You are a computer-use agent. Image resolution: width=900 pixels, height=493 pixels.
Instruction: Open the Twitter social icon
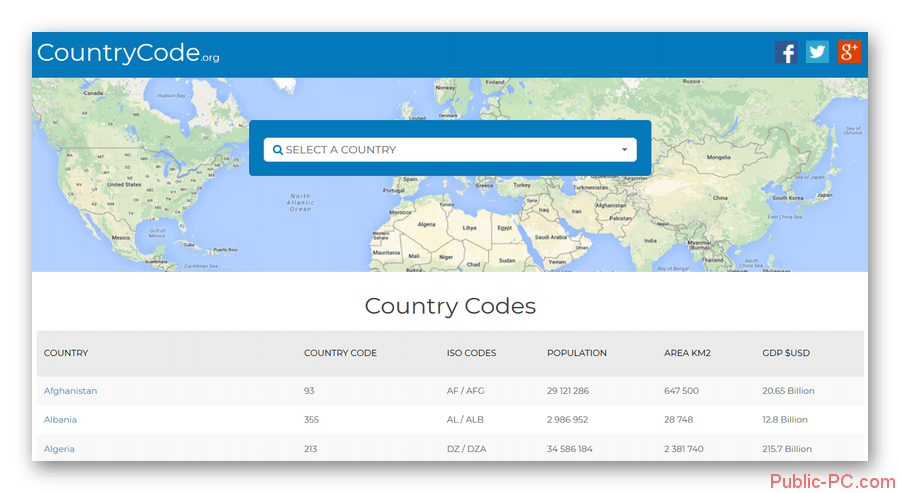817,52
